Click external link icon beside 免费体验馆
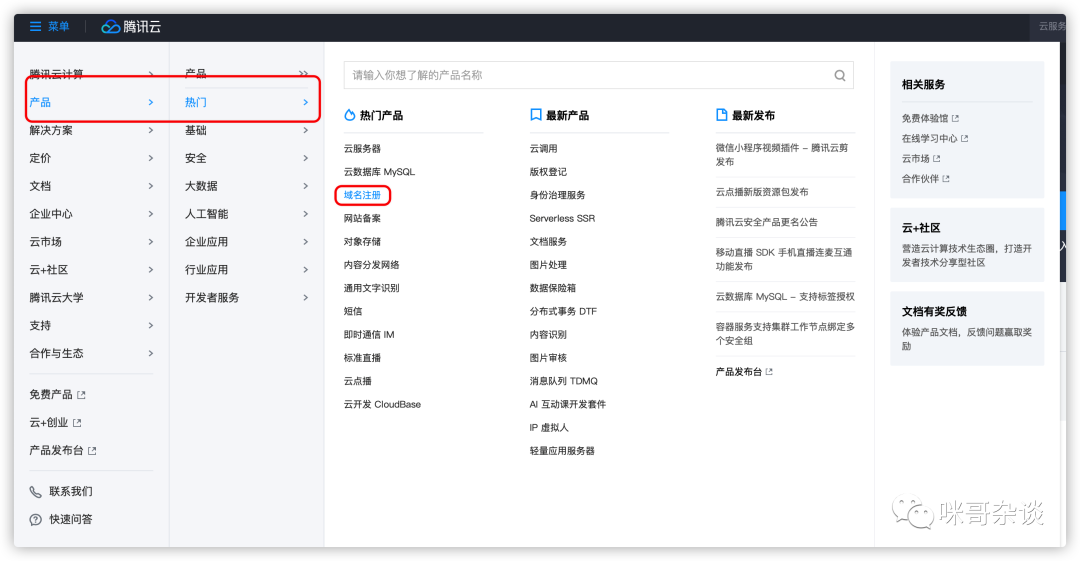Viewport: 1080px width, 561px height. coord(955,119)
